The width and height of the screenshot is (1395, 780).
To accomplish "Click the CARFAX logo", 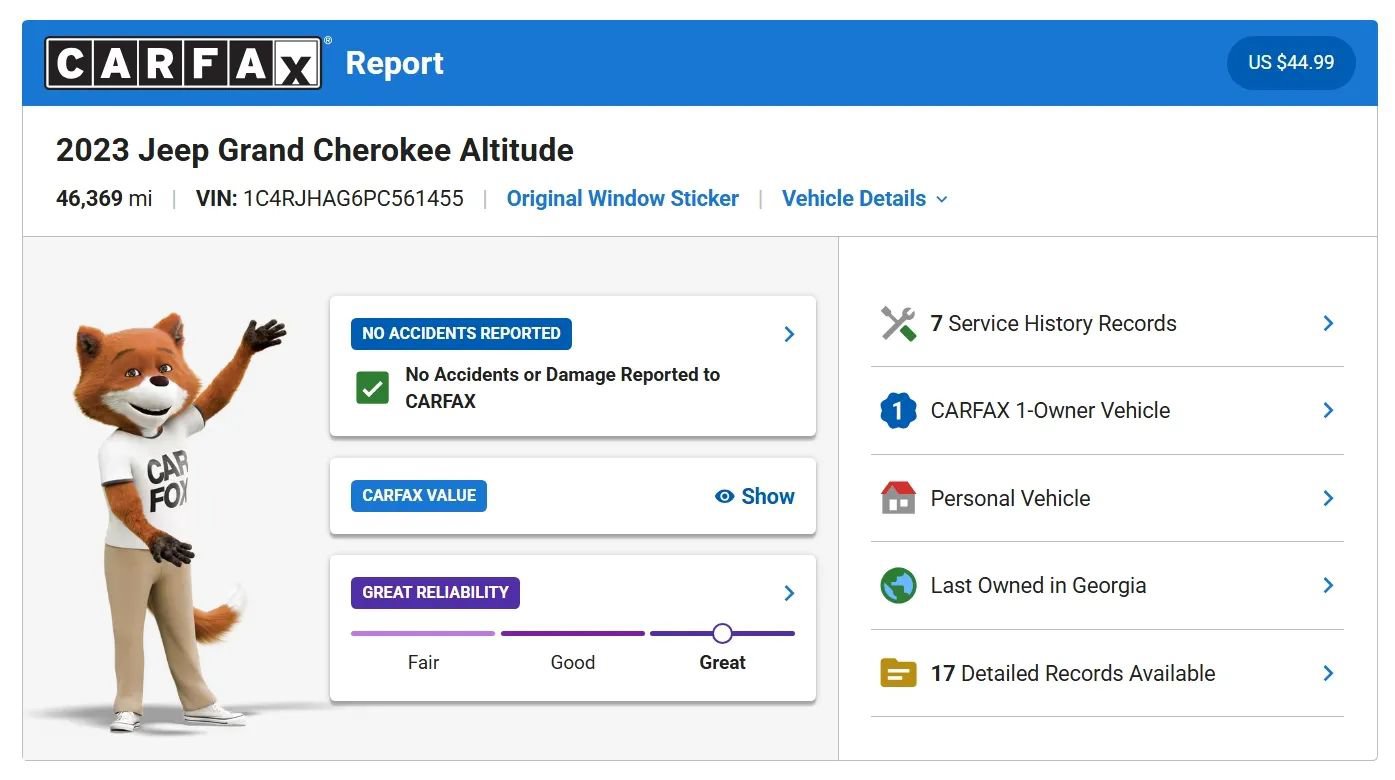I will 184,63.
